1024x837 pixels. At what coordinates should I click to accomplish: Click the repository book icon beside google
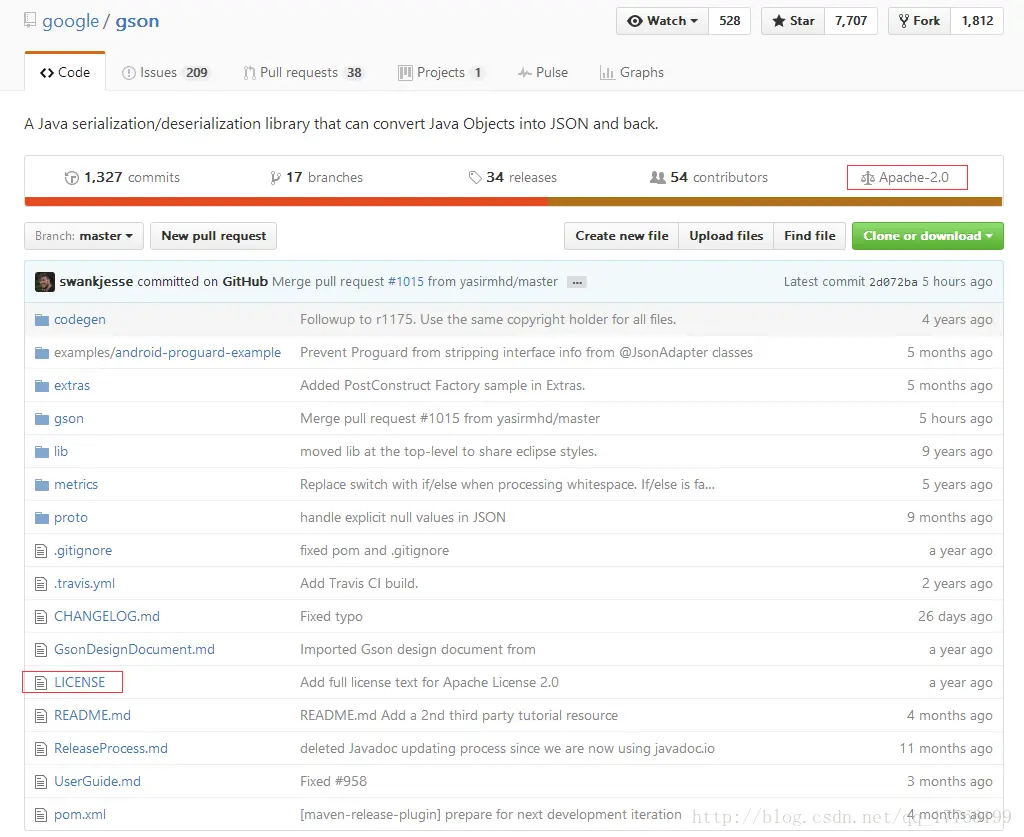(x=29, y=20)
